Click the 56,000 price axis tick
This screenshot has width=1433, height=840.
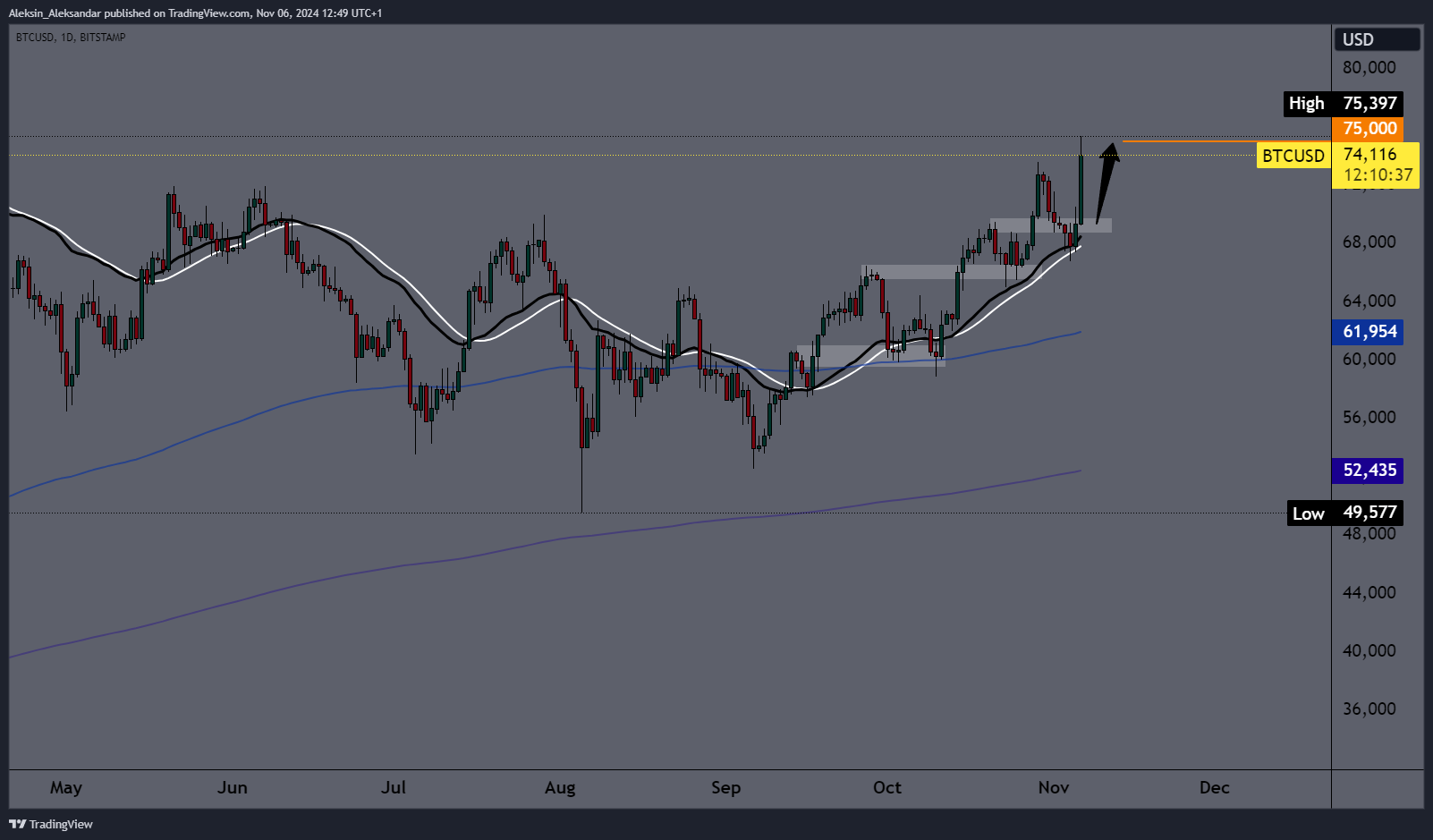pos(1369,417)
